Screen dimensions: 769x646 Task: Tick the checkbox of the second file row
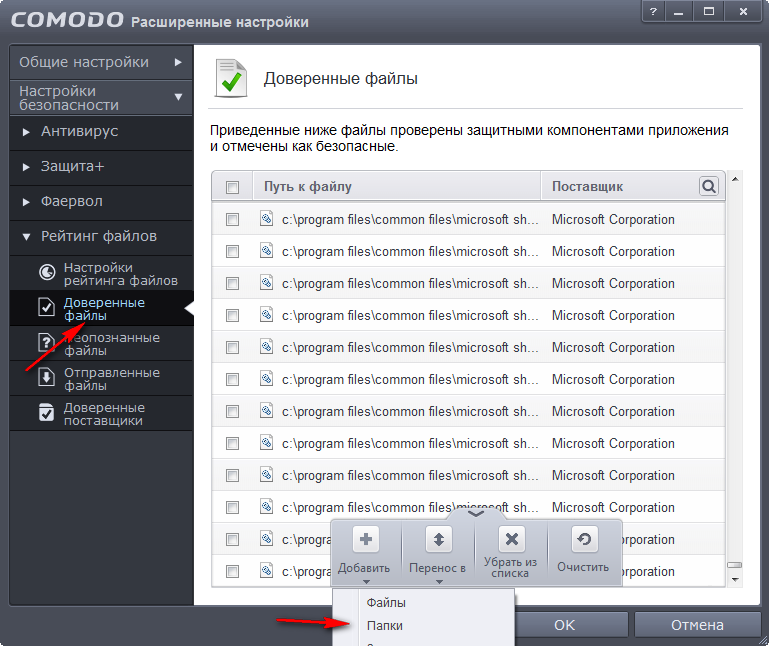pyautogui.click(x=232, y=251)
